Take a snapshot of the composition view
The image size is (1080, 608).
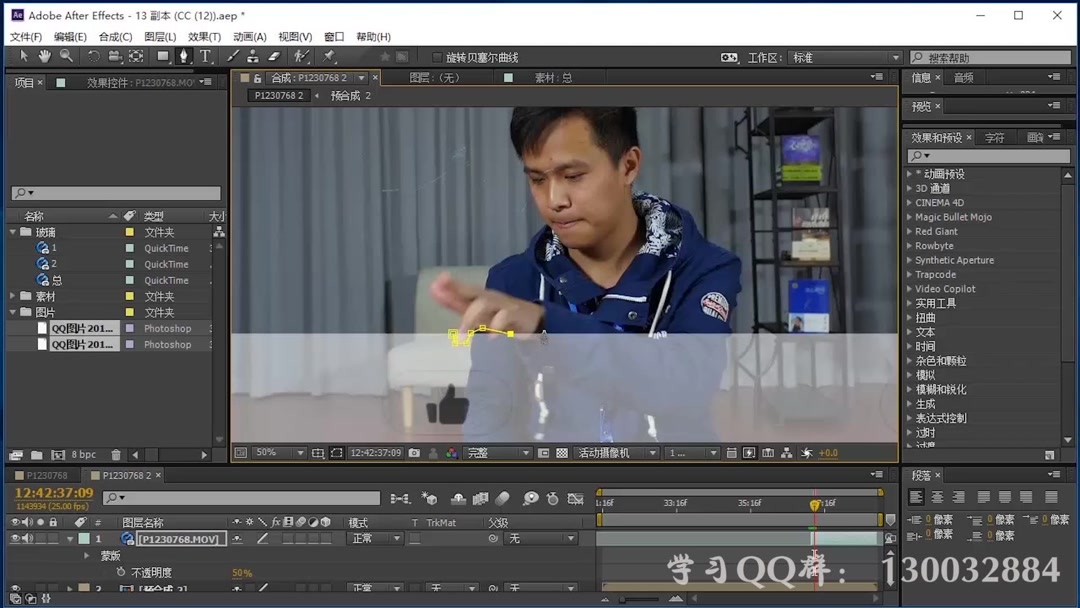point(413,453)
